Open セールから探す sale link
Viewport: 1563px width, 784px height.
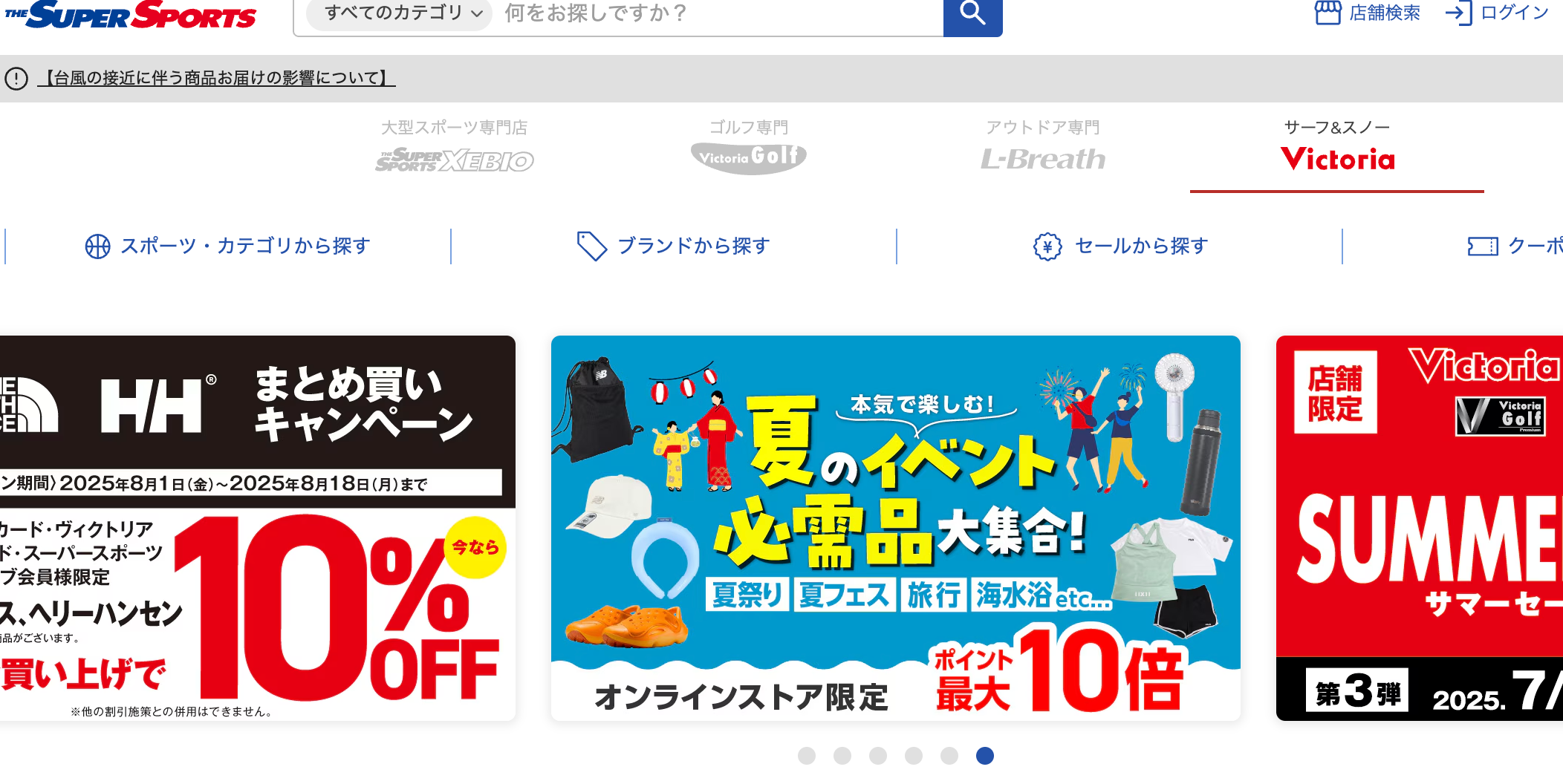[x=1142, y=246]
